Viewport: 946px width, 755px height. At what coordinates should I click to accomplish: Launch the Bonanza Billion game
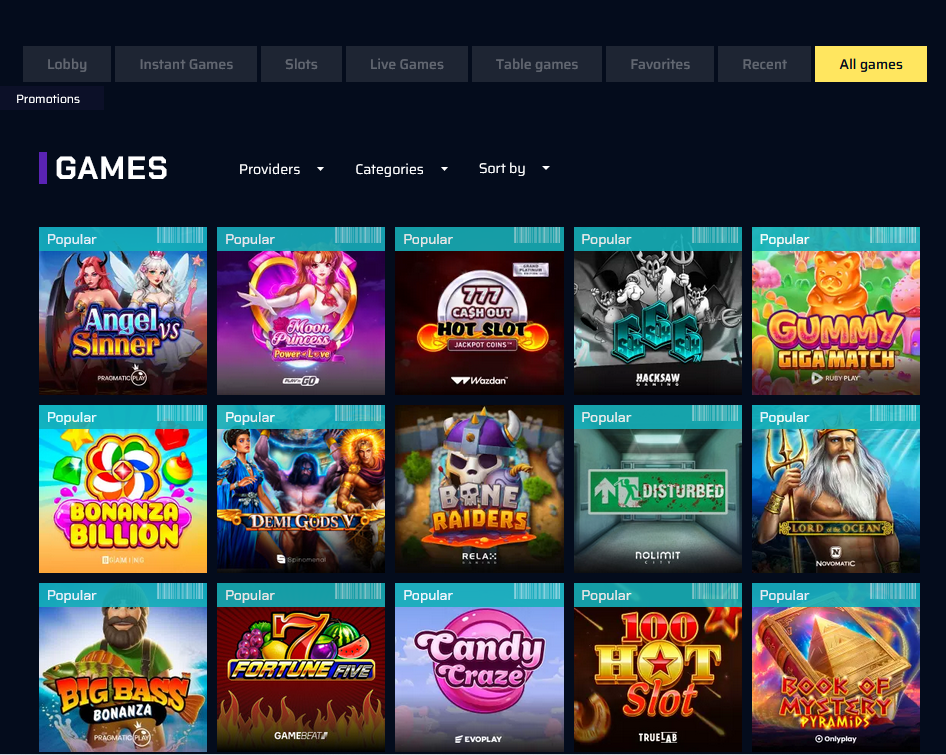tap(123, 489)
